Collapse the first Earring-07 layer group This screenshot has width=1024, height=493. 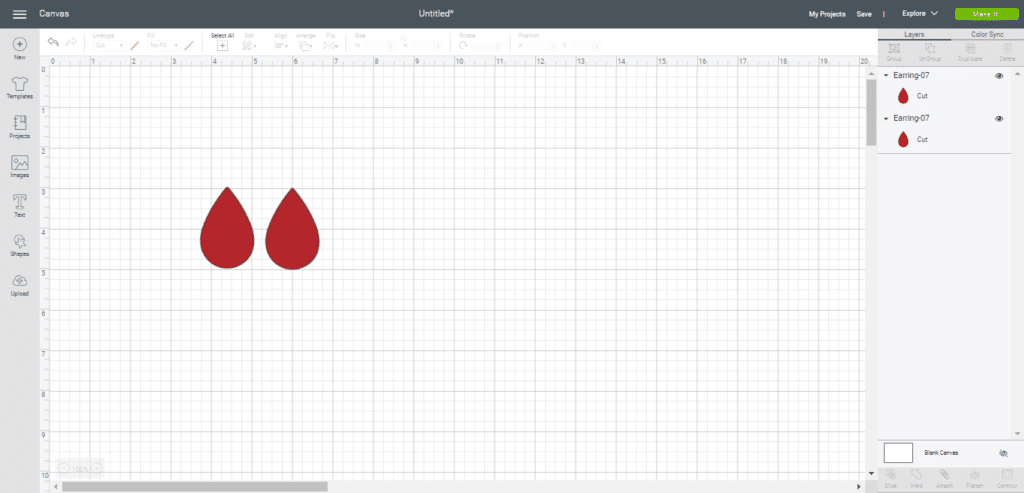click(x=886, y=76)
